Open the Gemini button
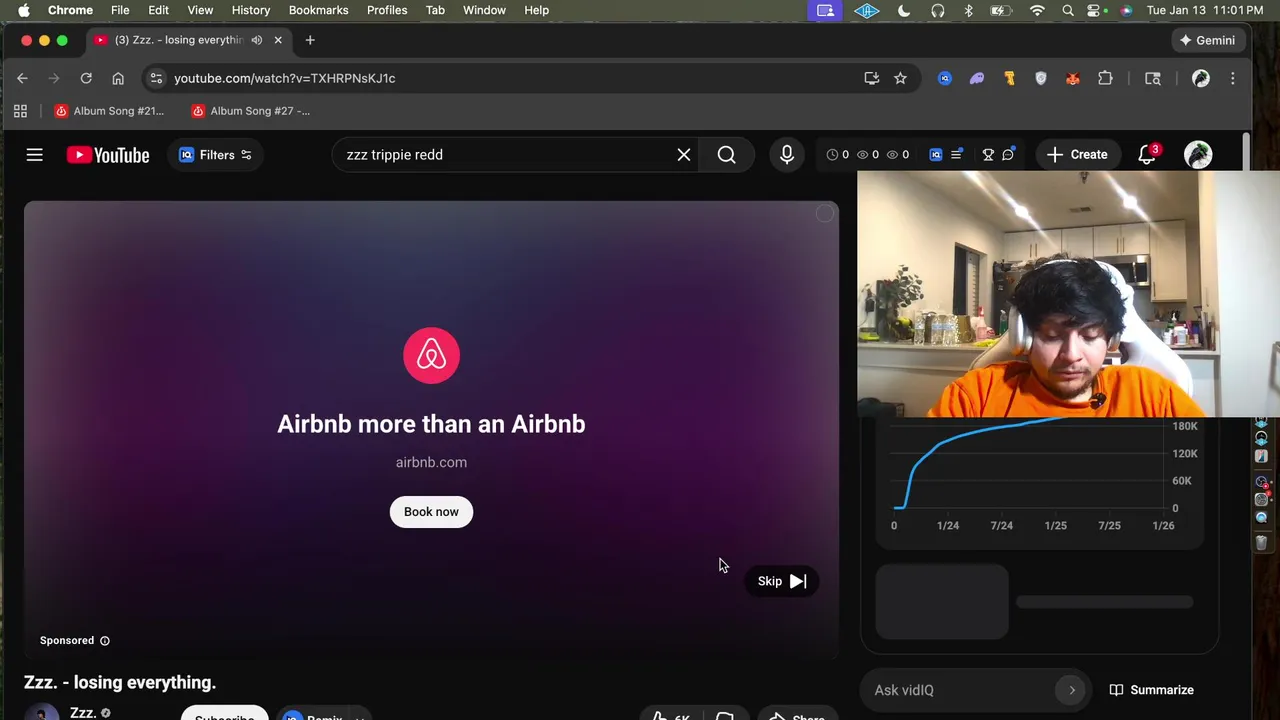Viewport: 1280px width, 720px height. 1208,40
